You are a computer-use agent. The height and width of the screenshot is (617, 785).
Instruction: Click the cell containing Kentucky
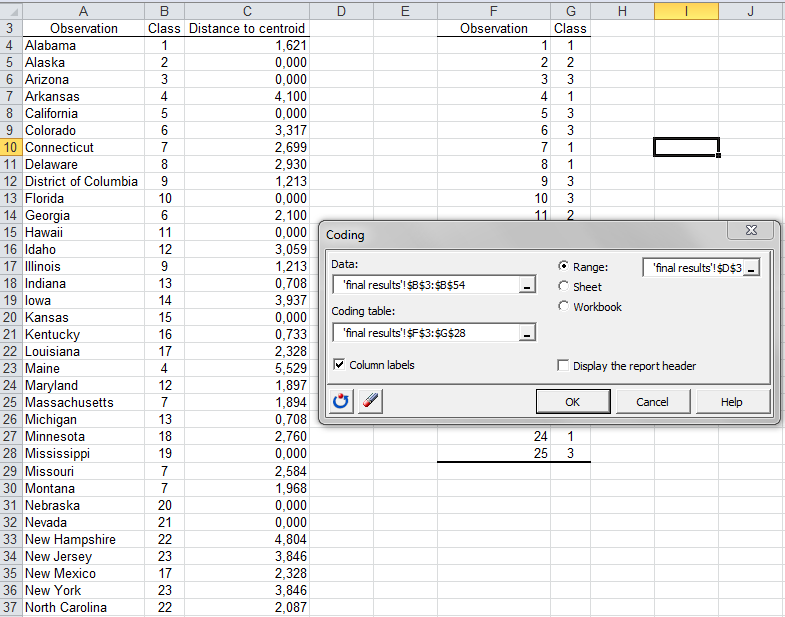coord(84,334)
